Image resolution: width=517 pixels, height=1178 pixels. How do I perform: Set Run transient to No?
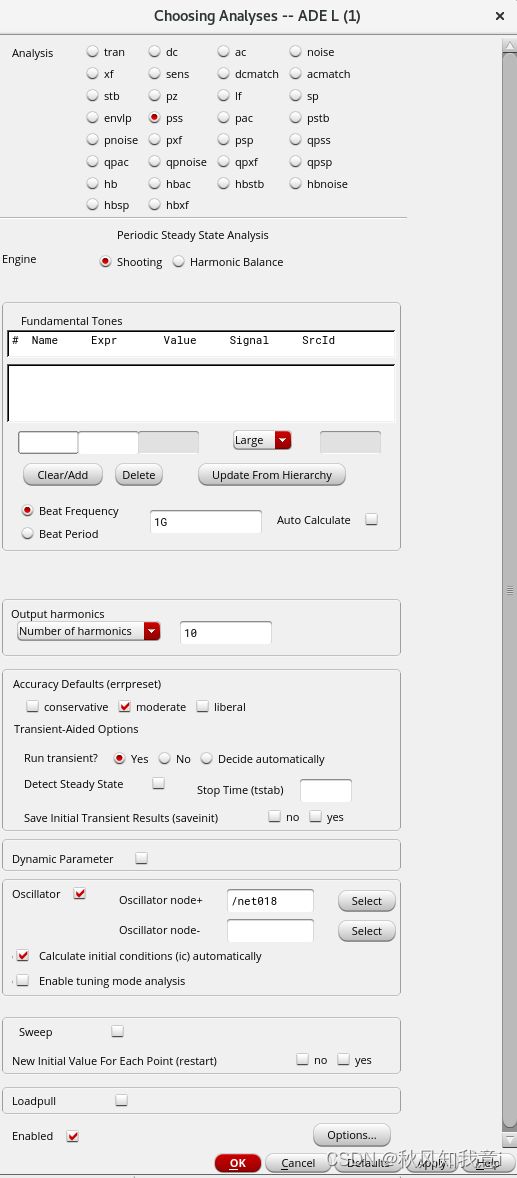[164, 759]
